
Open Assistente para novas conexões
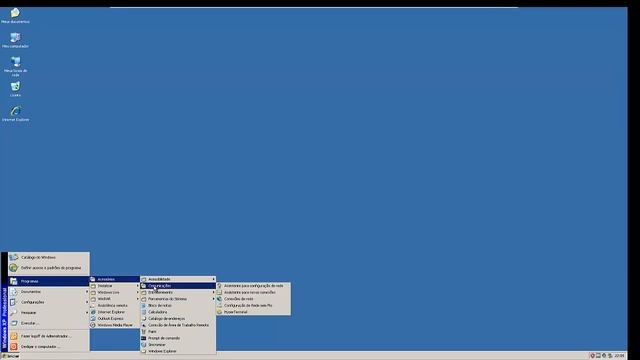tap(253, 292)
